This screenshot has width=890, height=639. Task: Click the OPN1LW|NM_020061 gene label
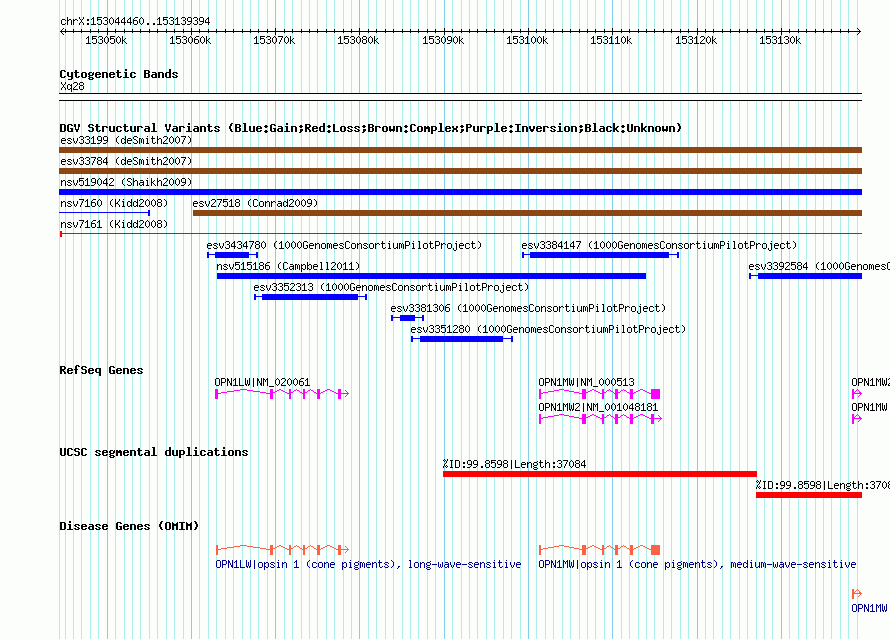[x=262, y=382]
